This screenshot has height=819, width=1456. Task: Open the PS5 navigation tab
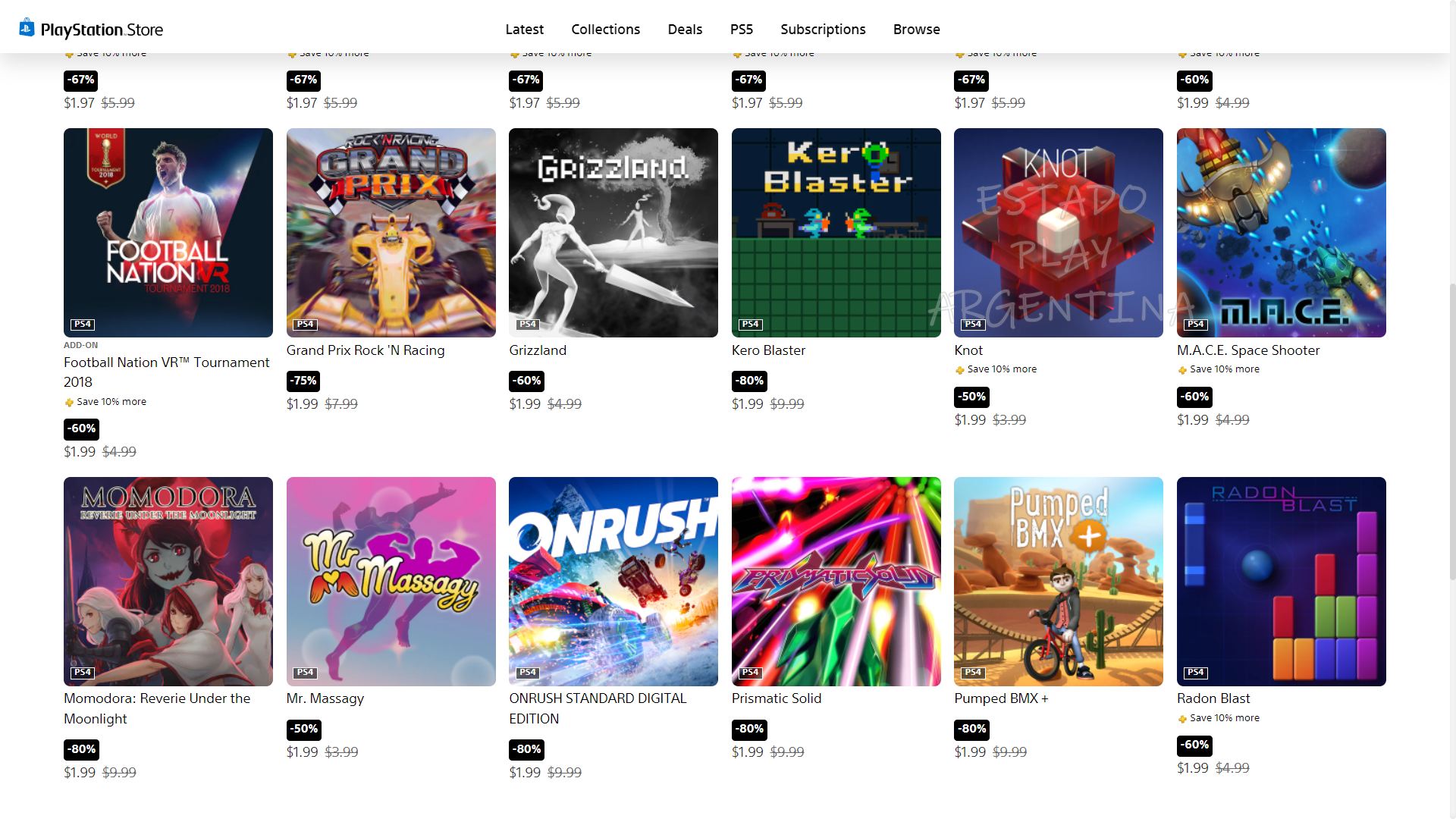coord(742,29)
